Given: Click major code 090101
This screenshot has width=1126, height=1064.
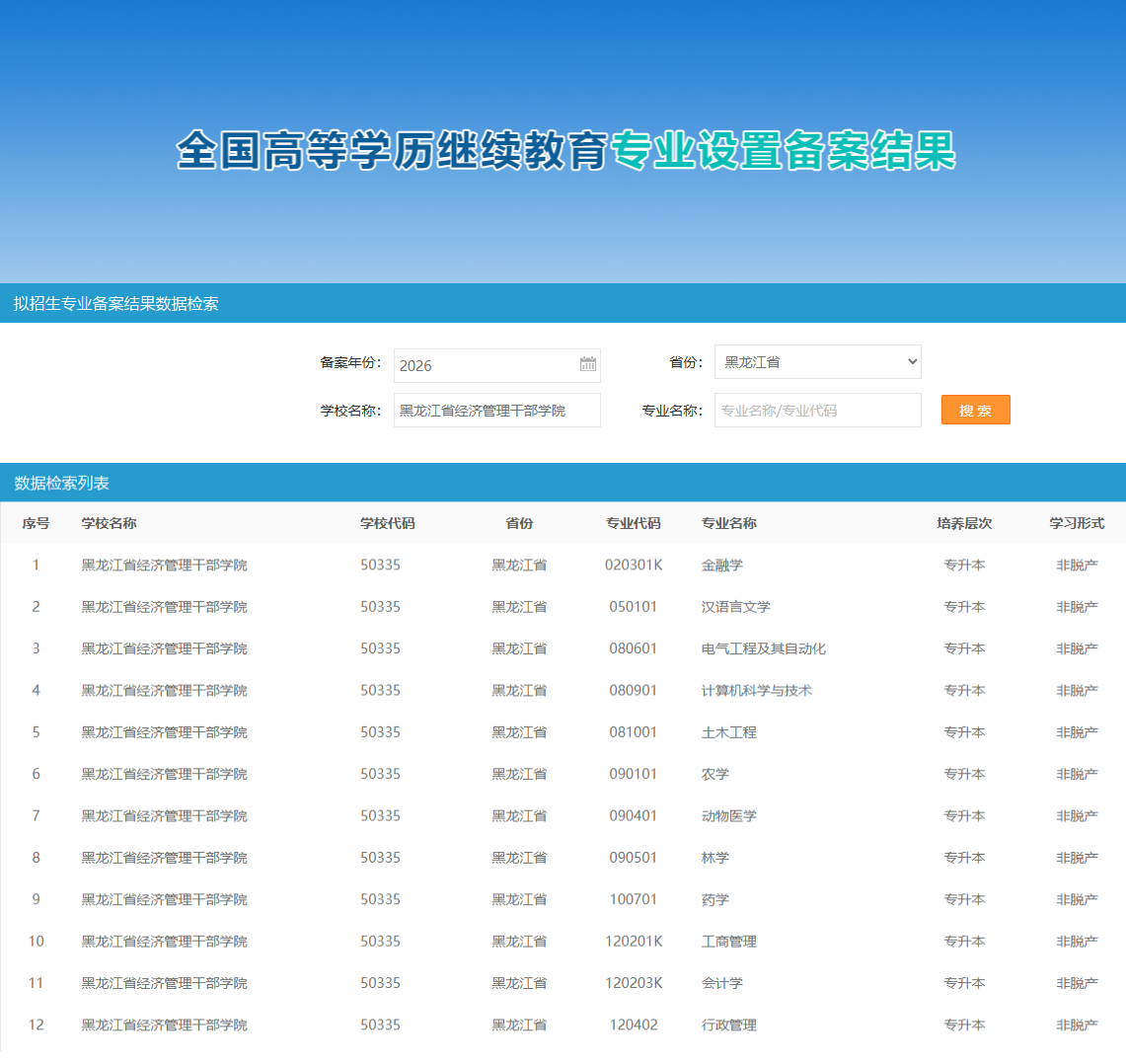Looking at the screenshot, I should pos(634,774).
